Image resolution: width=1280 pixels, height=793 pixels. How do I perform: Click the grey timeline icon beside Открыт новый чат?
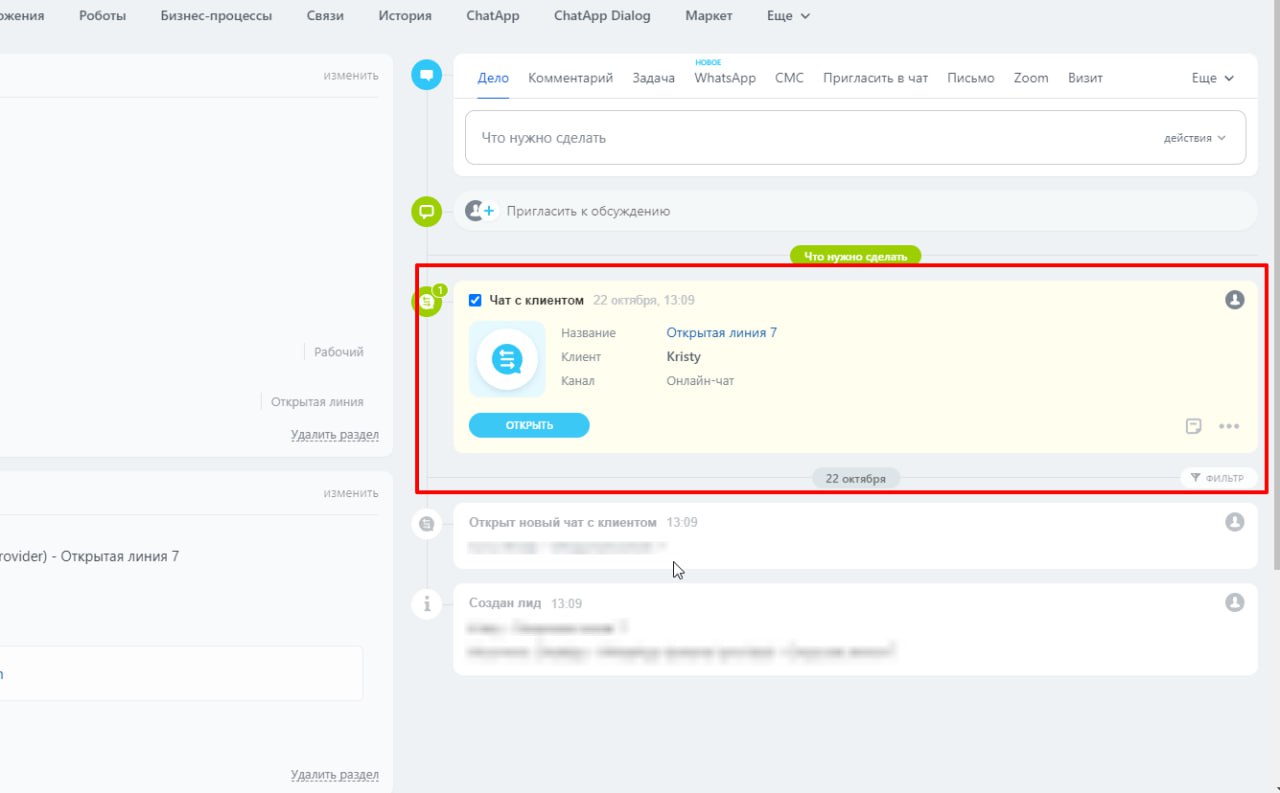click(427, 523)
